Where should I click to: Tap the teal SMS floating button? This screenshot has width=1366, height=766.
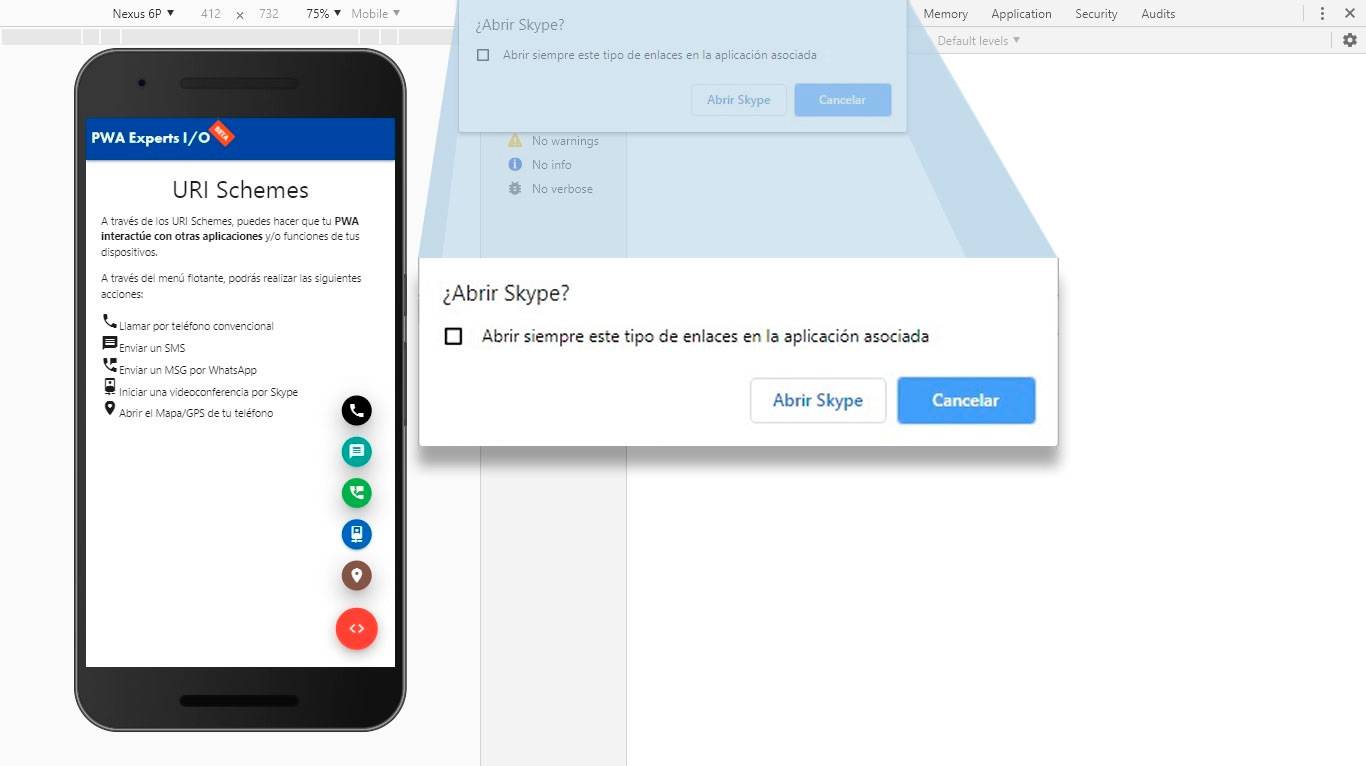click(x=356, y=452)
